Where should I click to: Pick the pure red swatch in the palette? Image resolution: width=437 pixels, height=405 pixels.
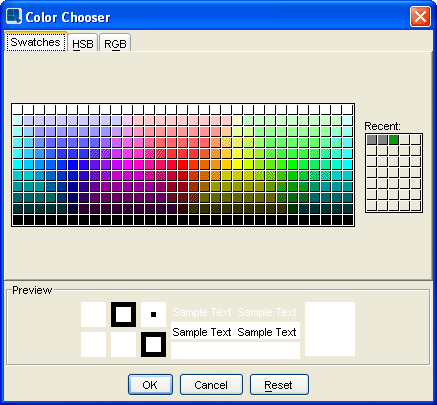pyautogui.click(x=182, y=165)
